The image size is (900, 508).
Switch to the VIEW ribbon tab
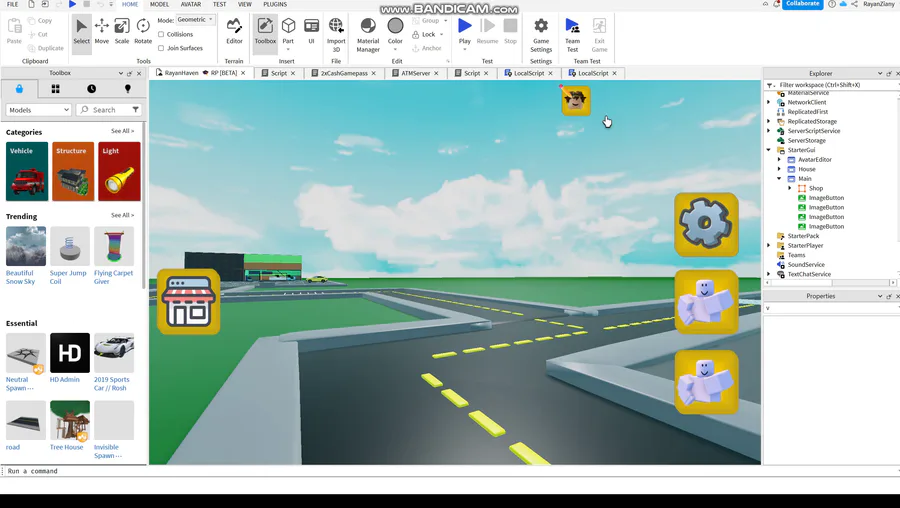click(x=245, y=4)
